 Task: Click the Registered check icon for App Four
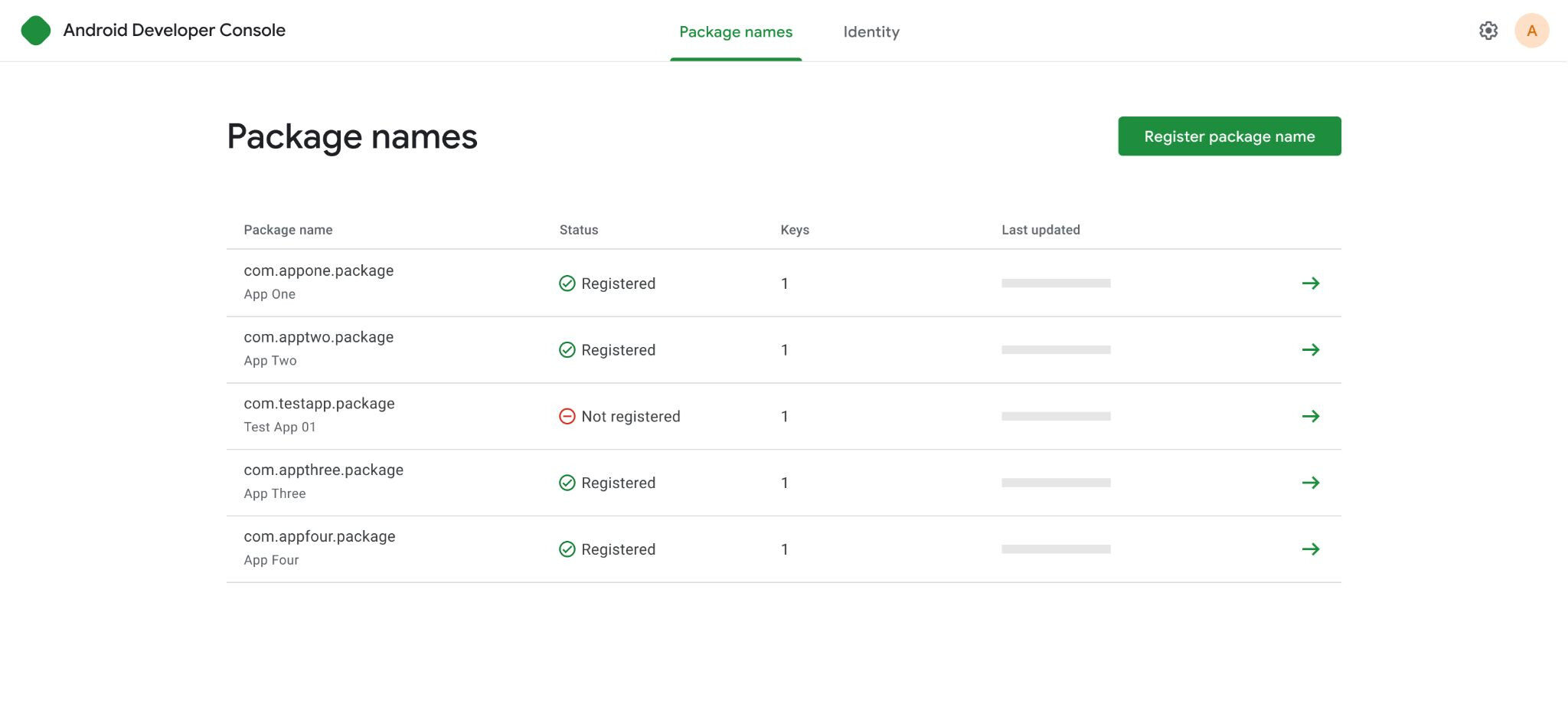567,549
